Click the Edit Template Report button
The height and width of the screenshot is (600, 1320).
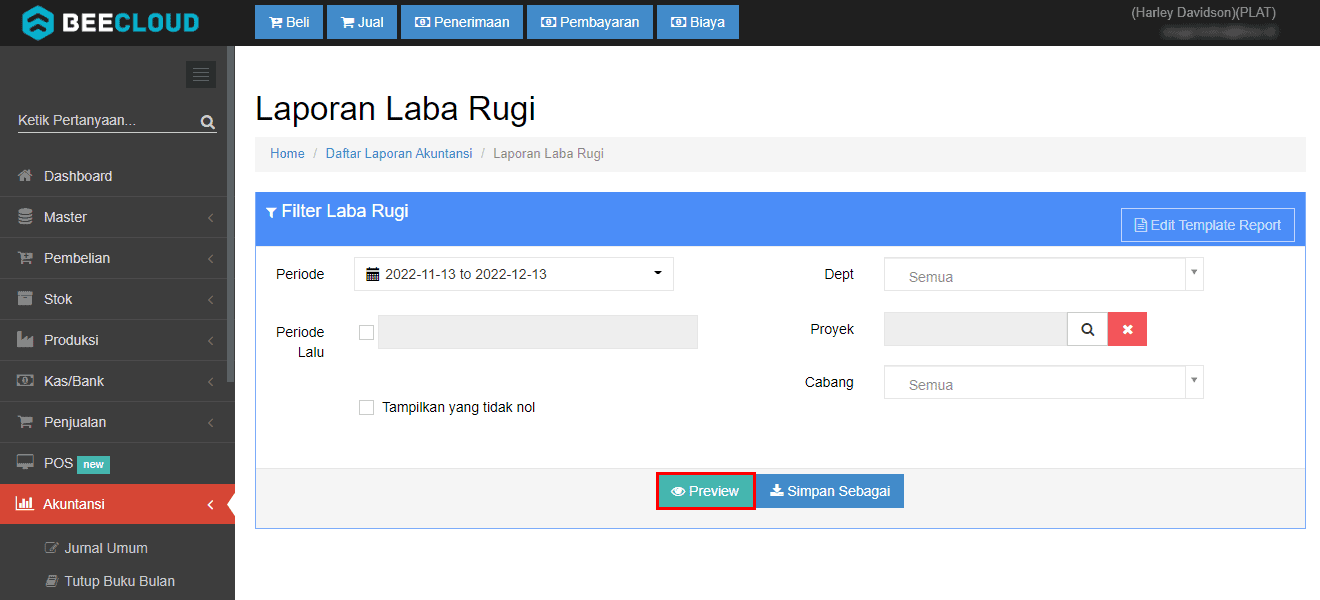click(x=1208, y=225)
